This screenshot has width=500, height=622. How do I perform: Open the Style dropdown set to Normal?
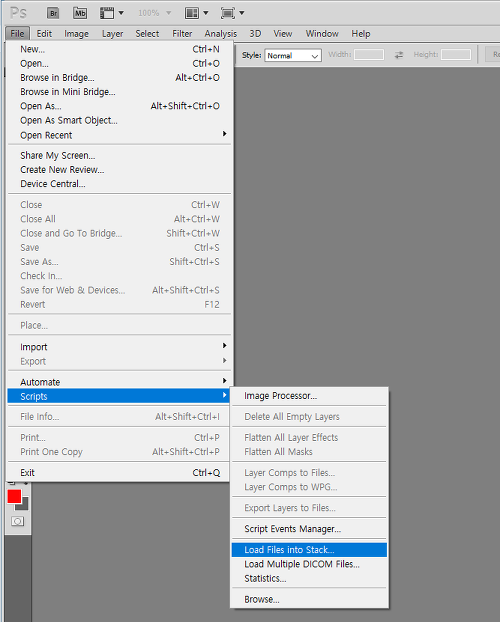[293, 56]
